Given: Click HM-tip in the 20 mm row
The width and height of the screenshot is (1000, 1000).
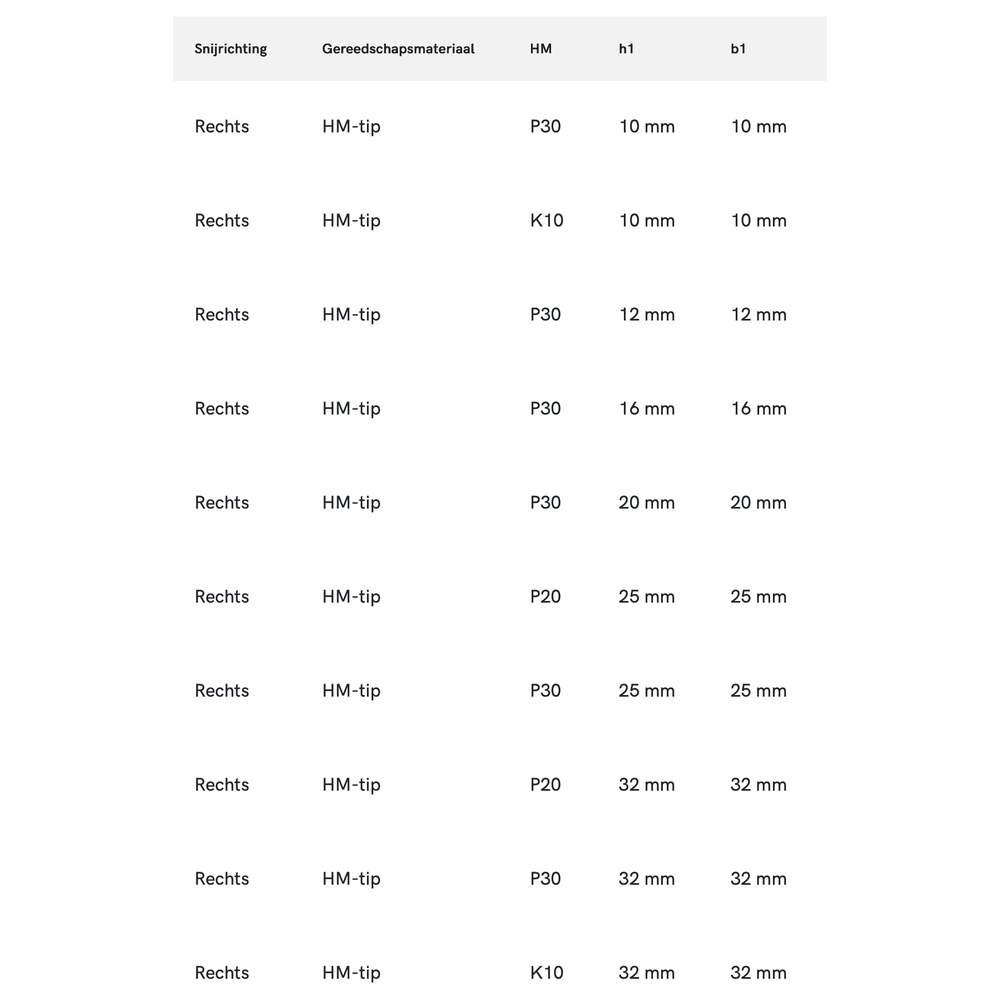Looking at the screenshot, I should click(x=352, y=502).
